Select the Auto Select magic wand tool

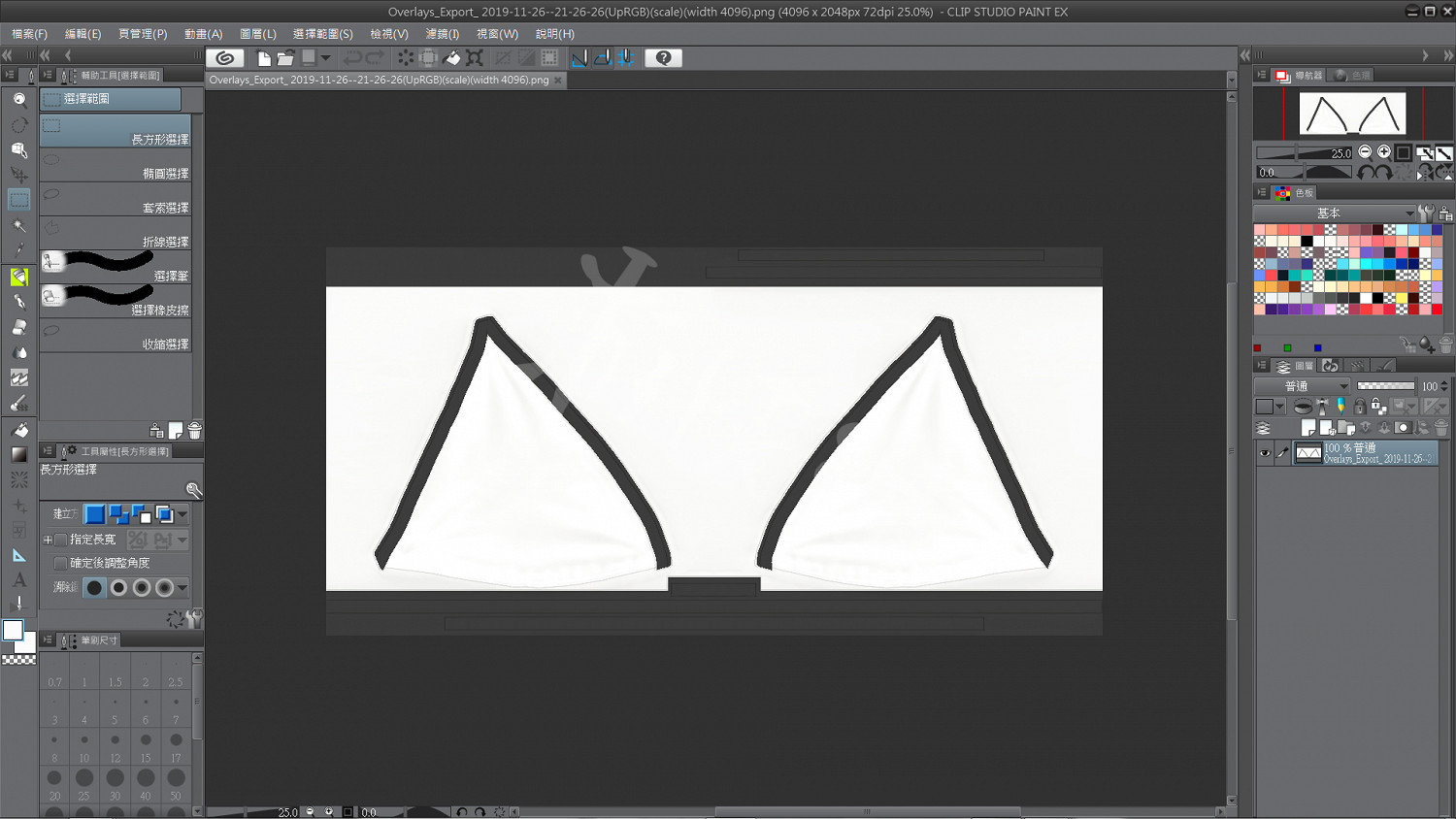pos(18,225)
